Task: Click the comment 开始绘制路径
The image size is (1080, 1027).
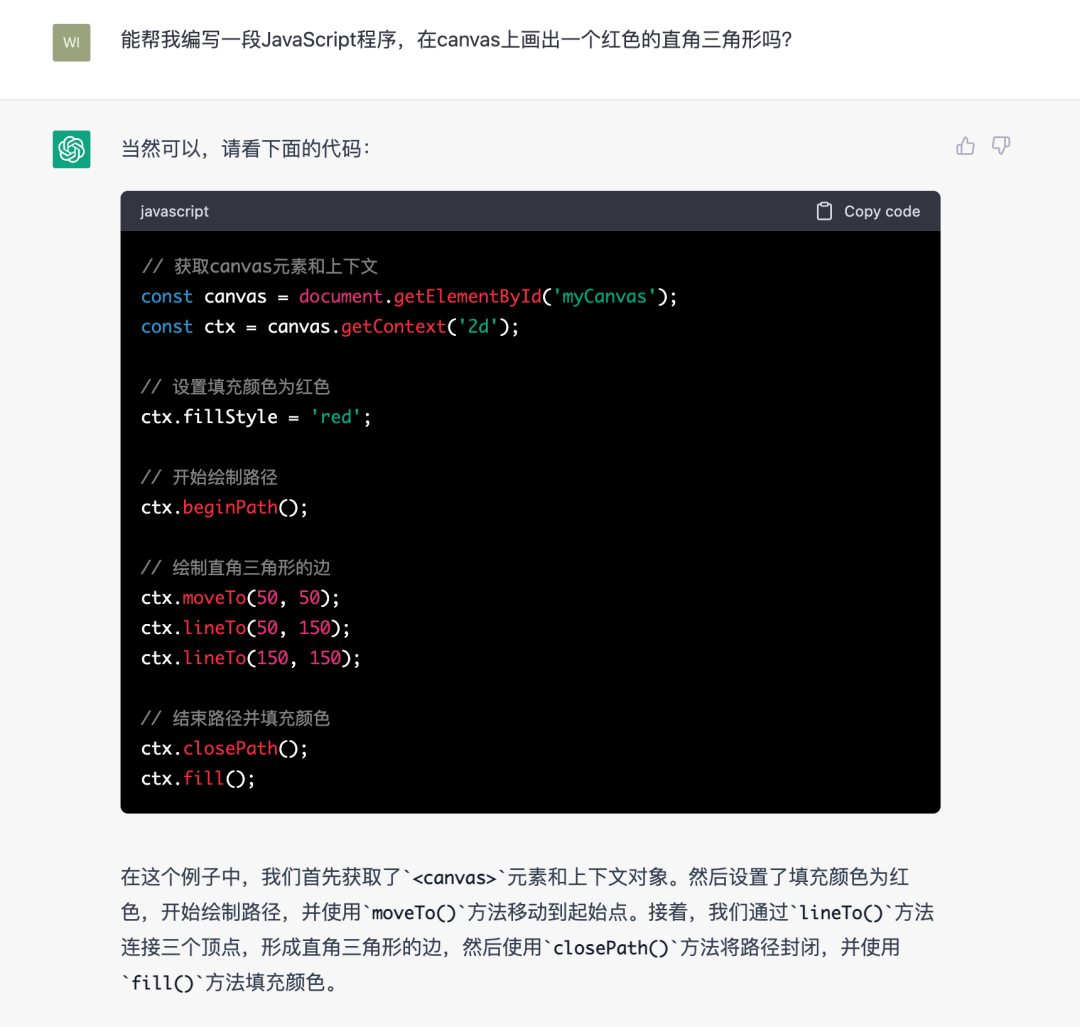Action: tap(209, 477)
